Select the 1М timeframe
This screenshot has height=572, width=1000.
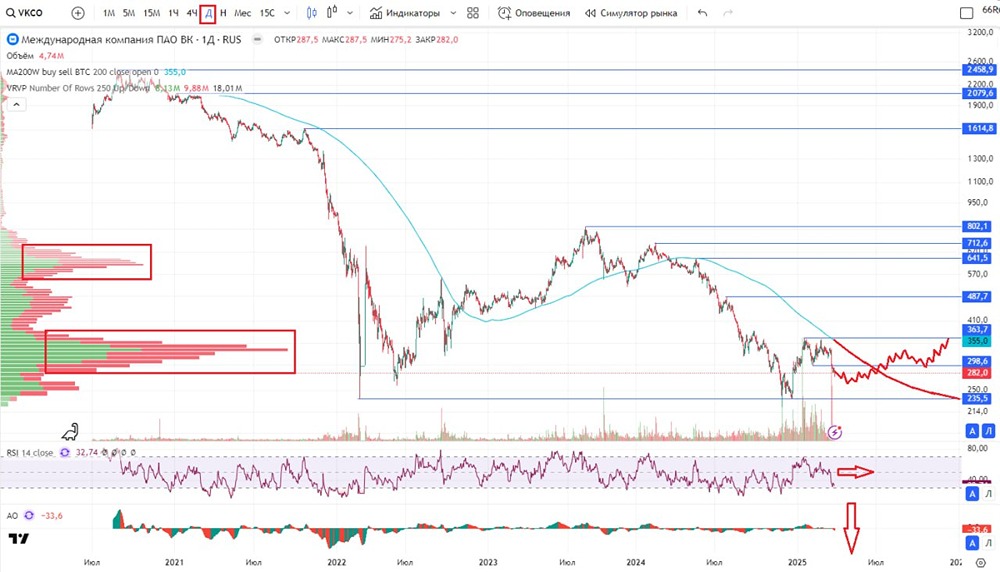pyautogui.click(x=109, y=13)
